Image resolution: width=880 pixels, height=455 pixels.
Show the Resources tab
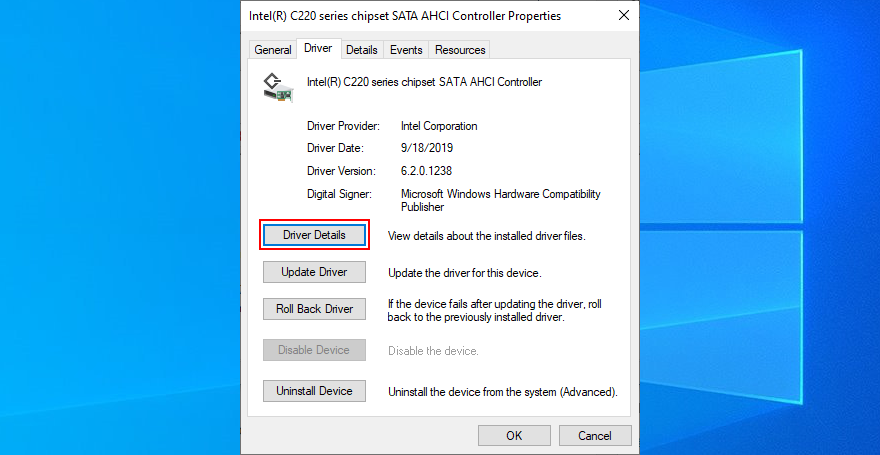[x=460, y=49]
